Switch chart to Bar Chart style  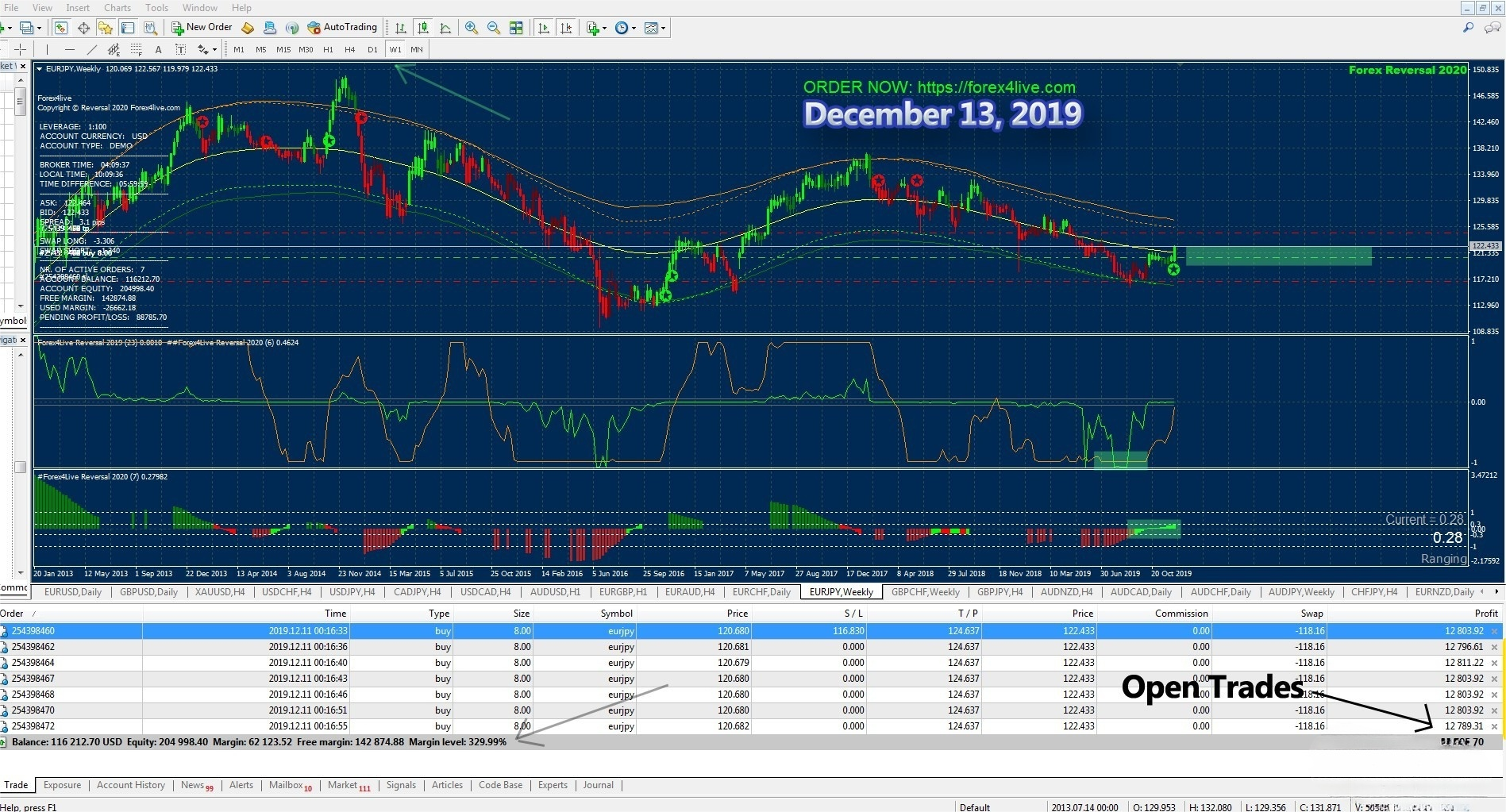point(401,28)
